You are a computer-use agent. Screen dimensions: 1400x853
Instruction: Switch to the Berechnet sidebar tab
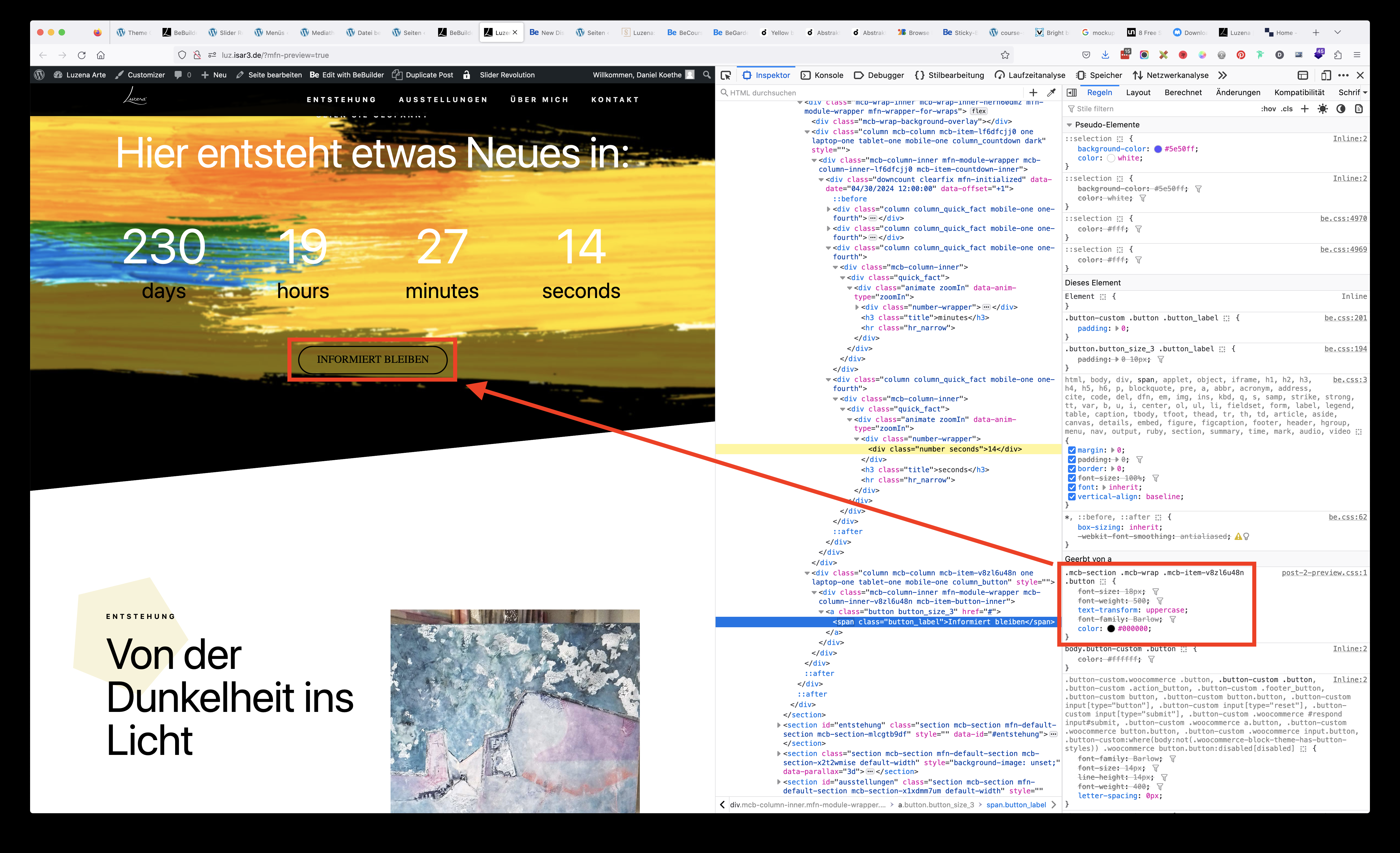pos(1183,93)
